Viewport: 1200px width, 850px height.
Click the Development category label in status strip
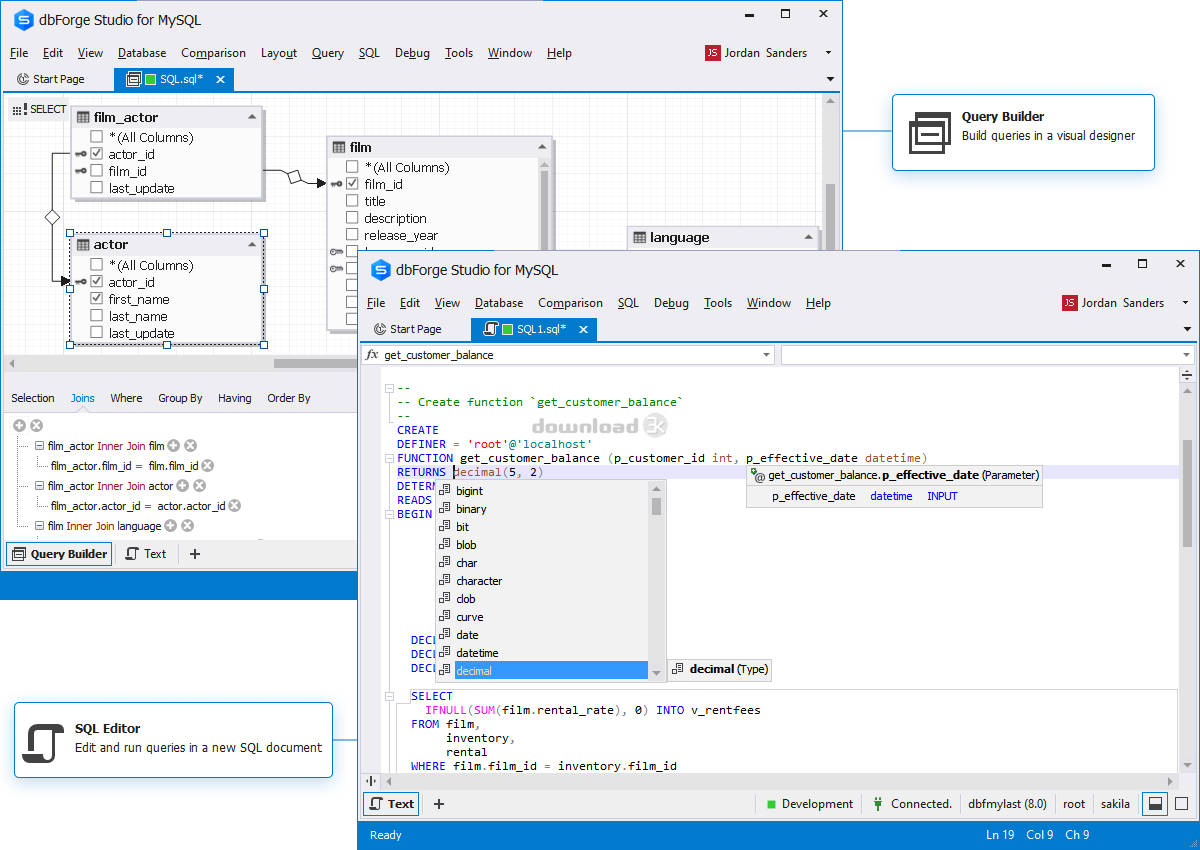tap(818, 804)
